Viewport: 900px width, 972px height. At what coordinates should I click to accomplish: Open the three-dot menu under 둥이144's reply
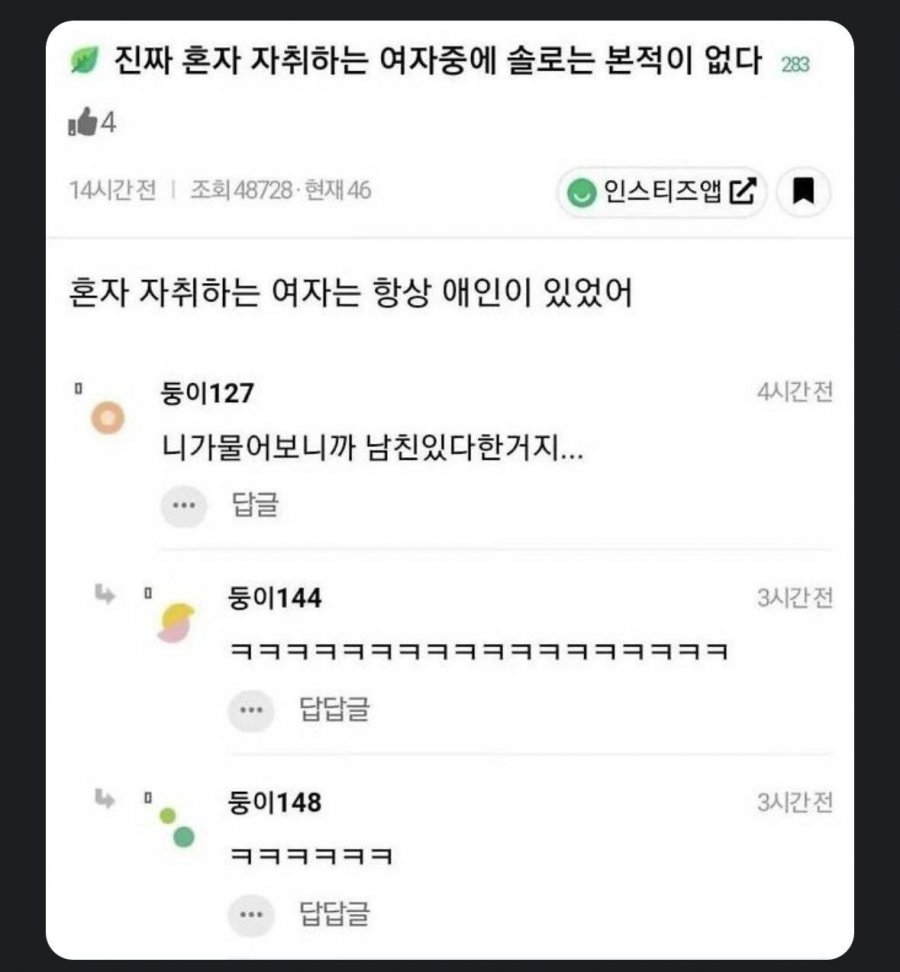click(250, 710)
